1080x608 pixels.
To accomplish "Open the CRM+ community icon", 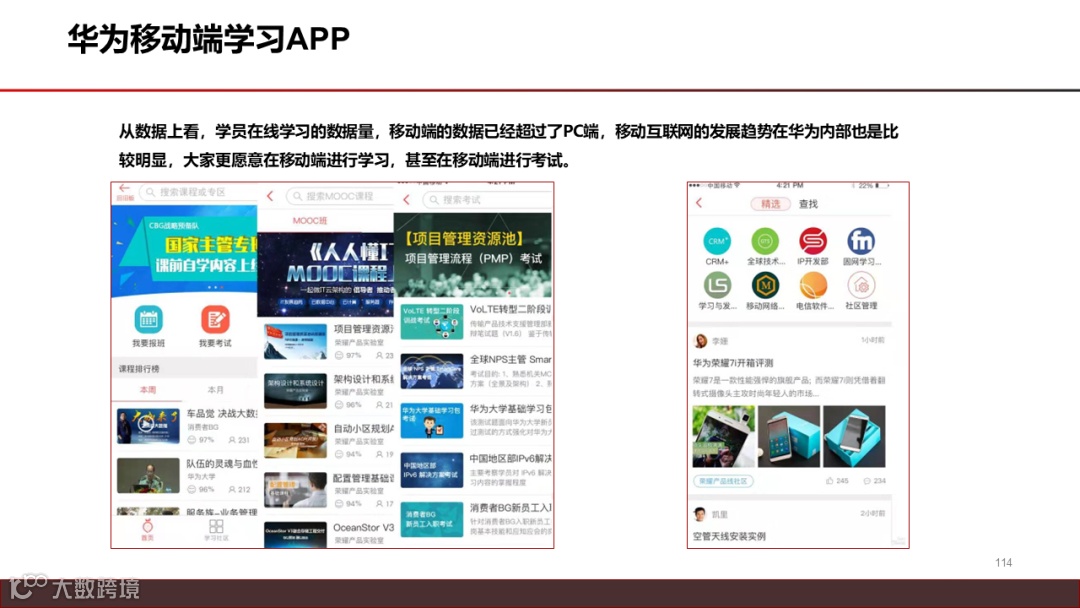I will click(716, 241).
